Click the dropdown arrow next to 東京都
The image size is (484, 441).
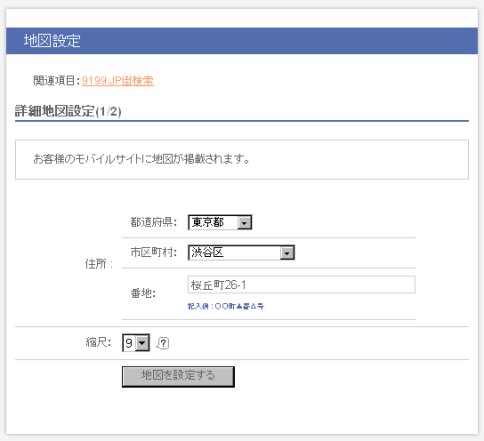pos(244,223)
